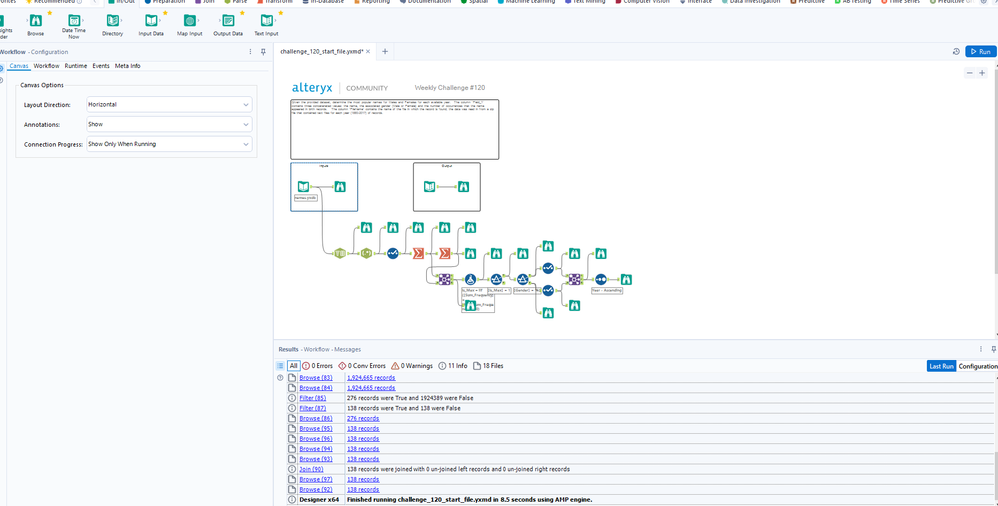Switch results to Configuration view
This screenshot has height=506, width=998.
tap(977, 366)
